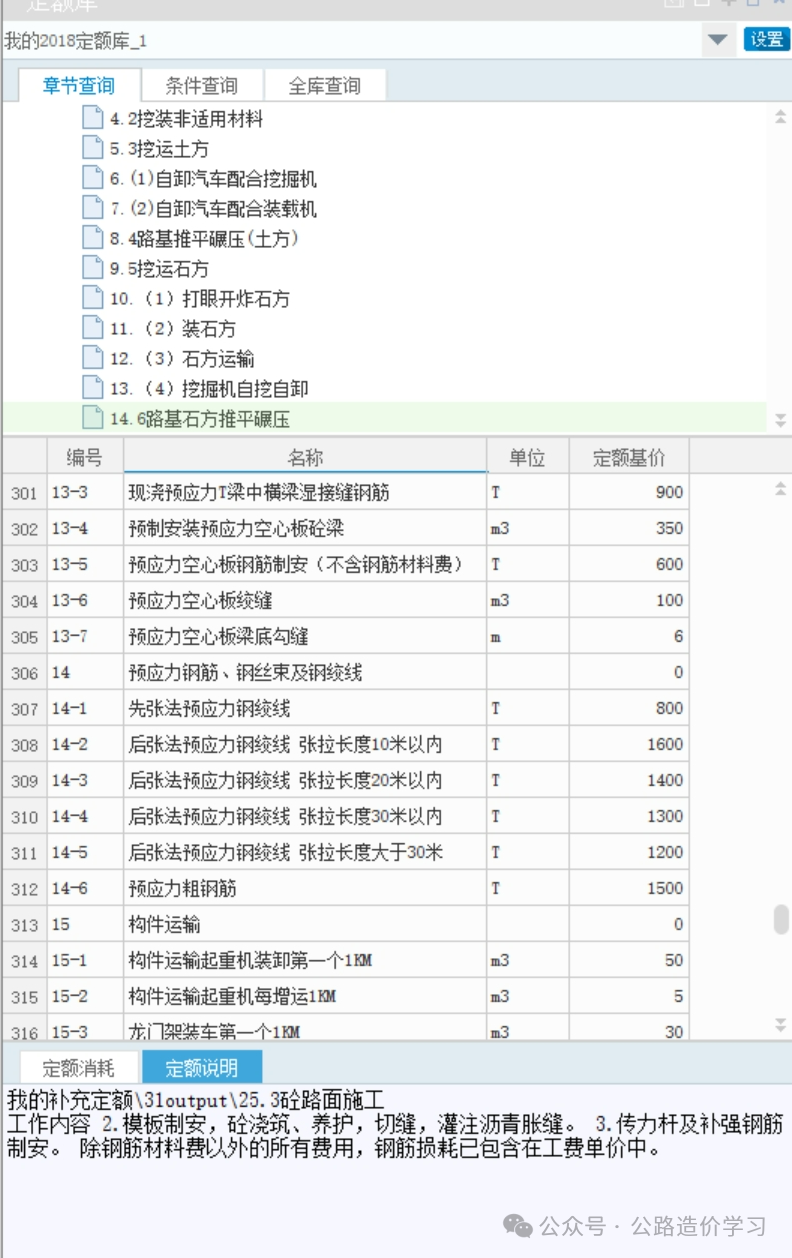Click the document icon of 12.(3)石方运输

93,358
